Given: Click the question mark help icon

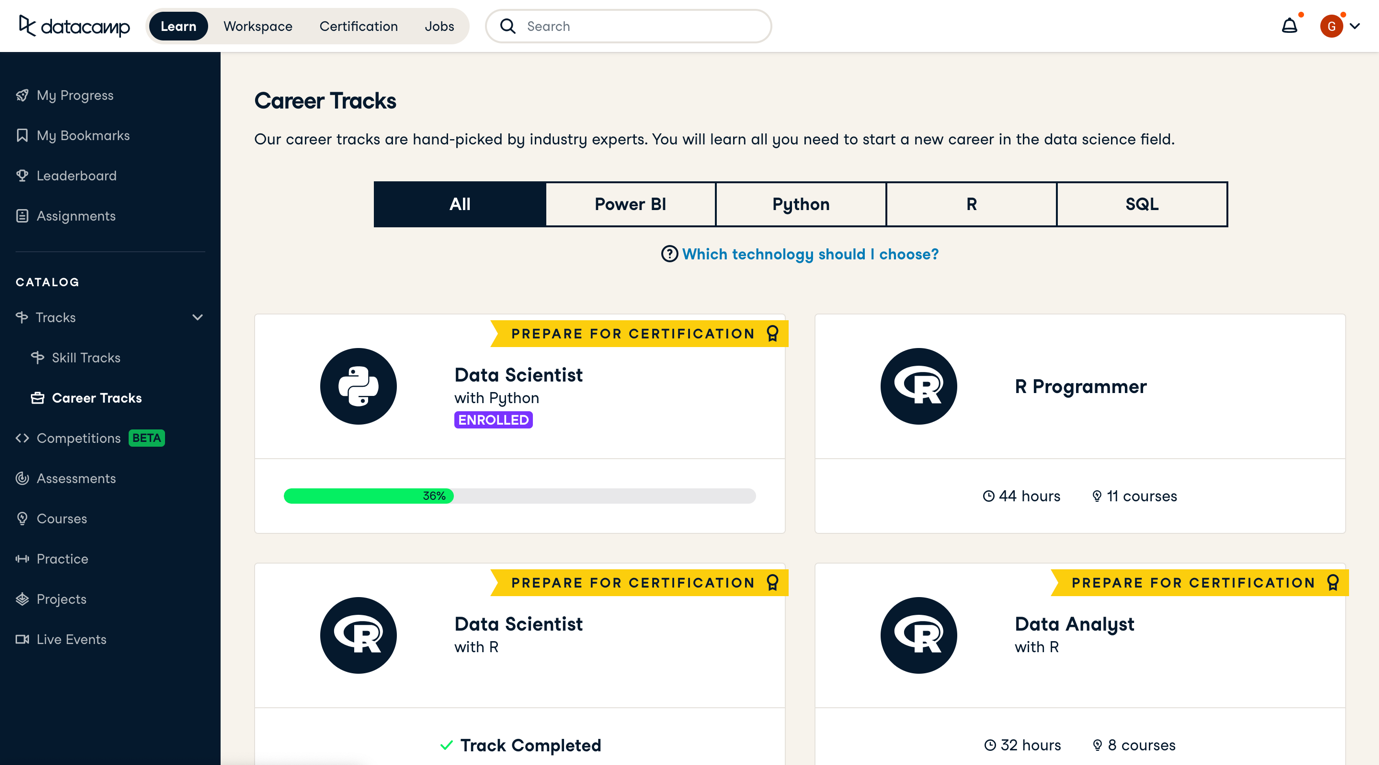Looking at the screenshot, I should coord(670,254).
